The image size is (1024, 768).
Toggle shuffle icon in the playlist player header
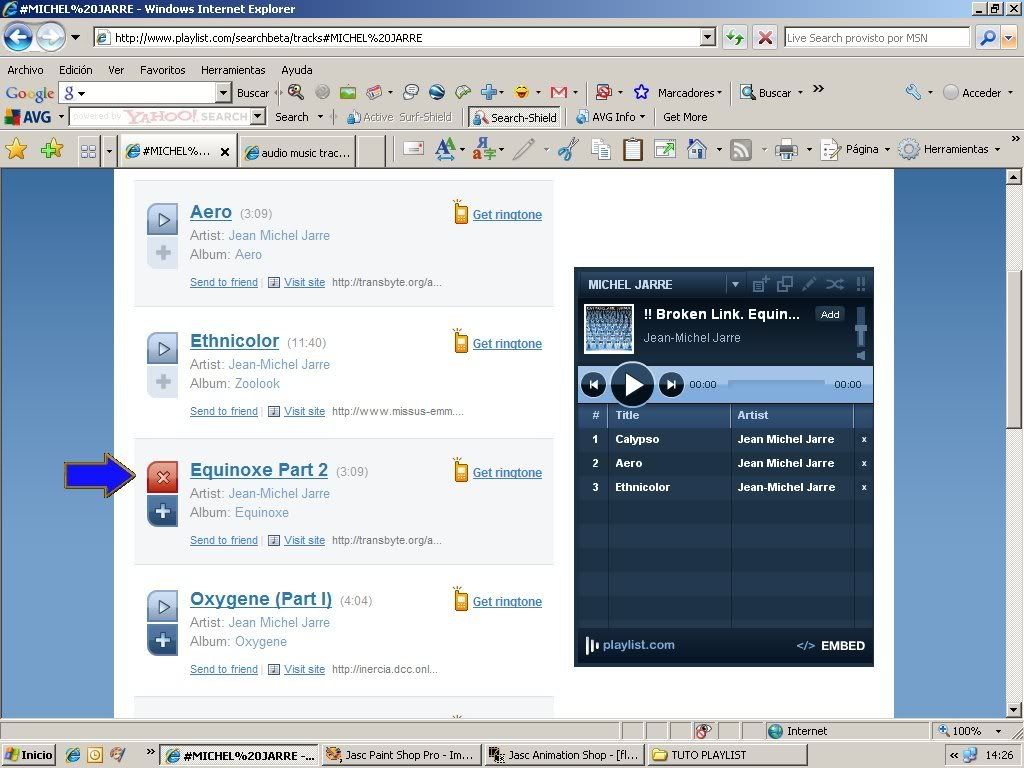tap(834, 284)
